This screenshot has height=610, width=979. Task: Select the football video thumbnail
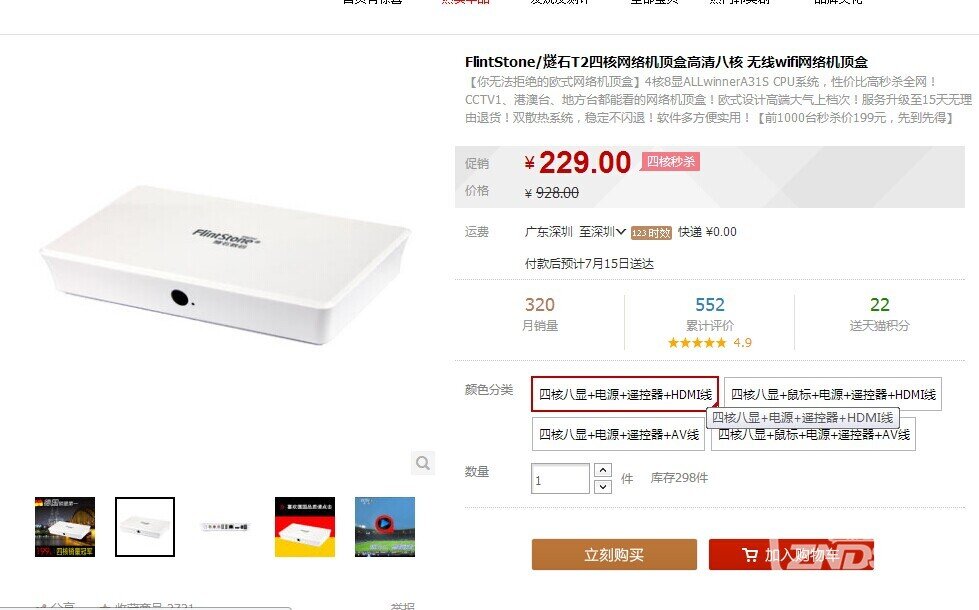385,527
